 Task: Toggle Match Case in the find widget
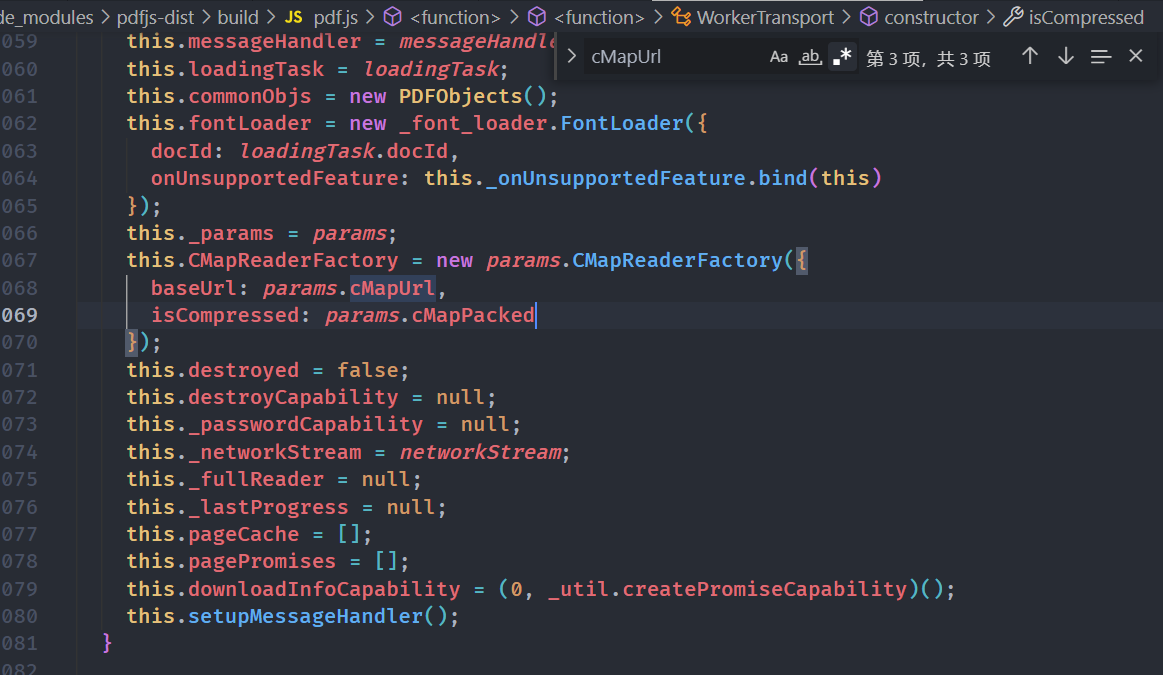[779, 57]
